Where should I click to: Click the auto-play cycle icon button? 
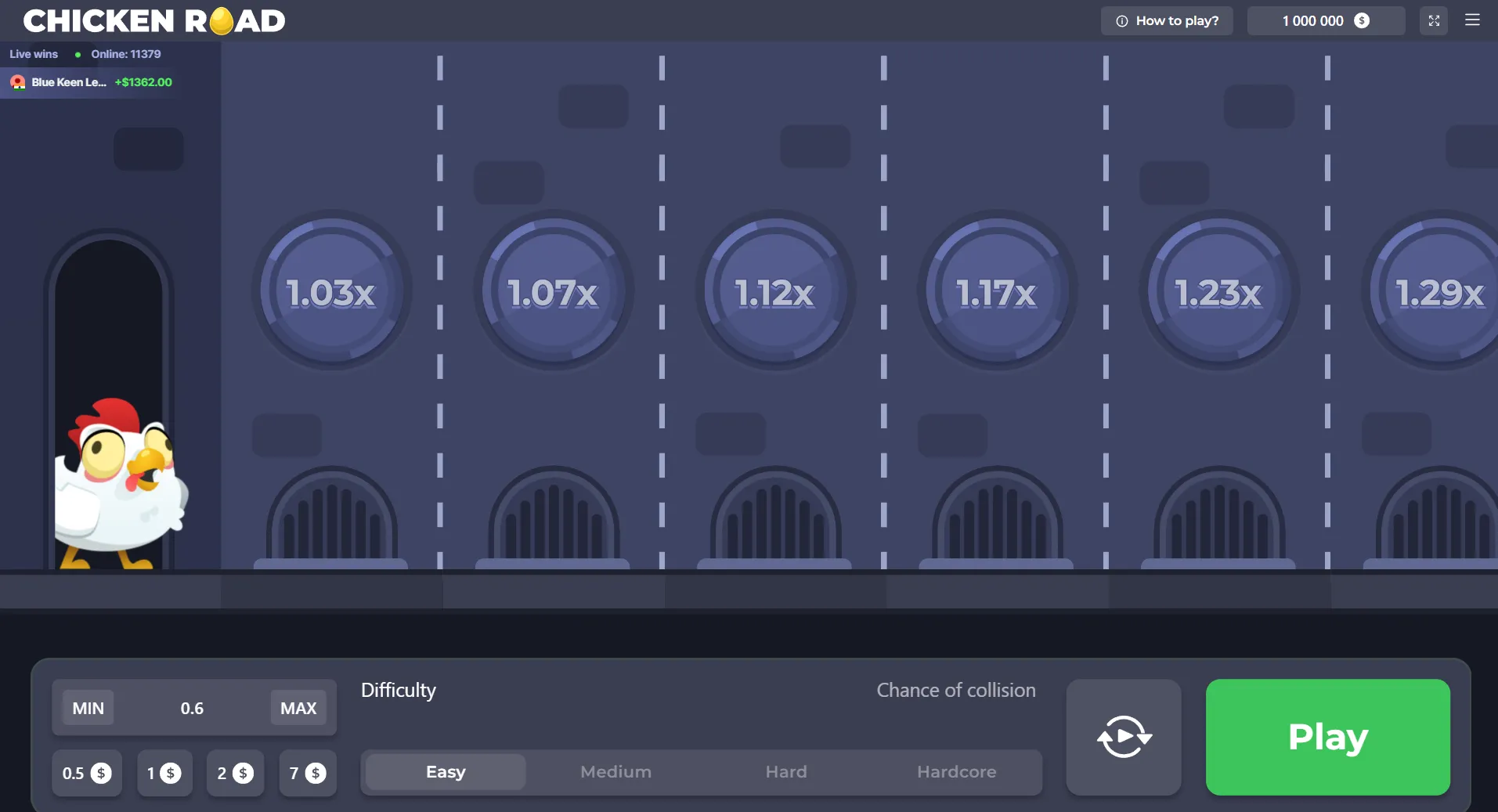coord(1124,737)
